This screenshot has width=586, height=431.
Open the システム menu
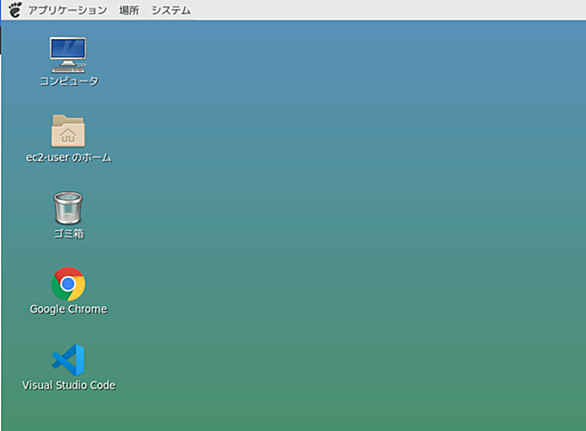pos(171,10)
